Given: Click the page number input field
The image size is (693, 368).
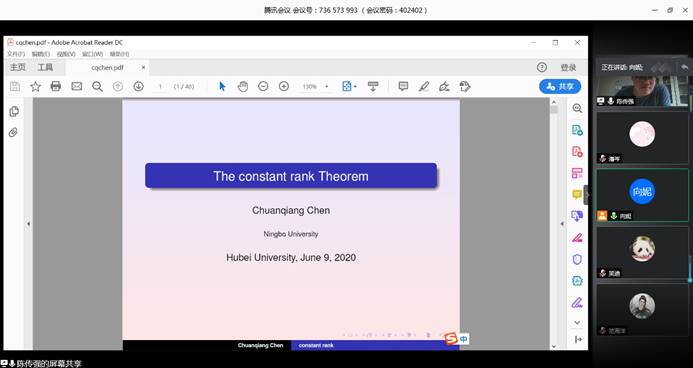Looking at the screenshot, I should [x=160, y=87].
